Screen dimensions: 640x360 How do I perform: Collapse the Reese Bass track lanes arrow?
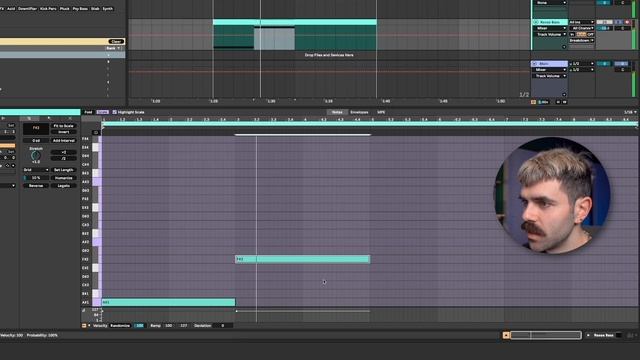(x=564, y=47)
